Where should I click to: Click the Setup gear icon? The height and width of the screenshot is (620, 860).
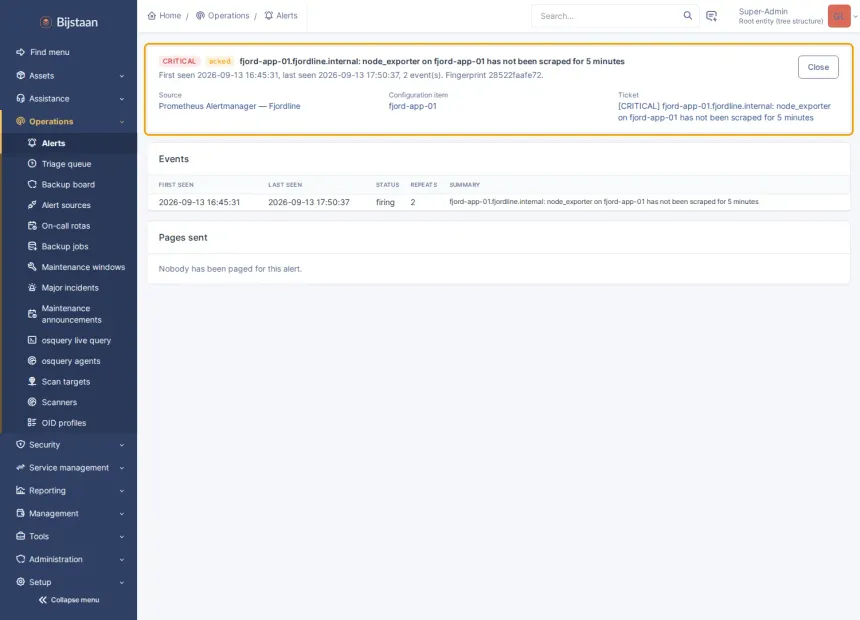click(x=20, y=582)
